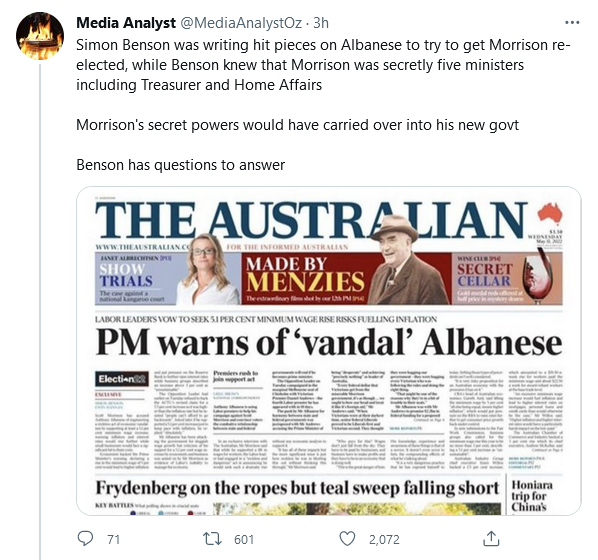Click the share upload icon
Image resolution: width=598 pixels, height=560 pixels.
[491, 538]
